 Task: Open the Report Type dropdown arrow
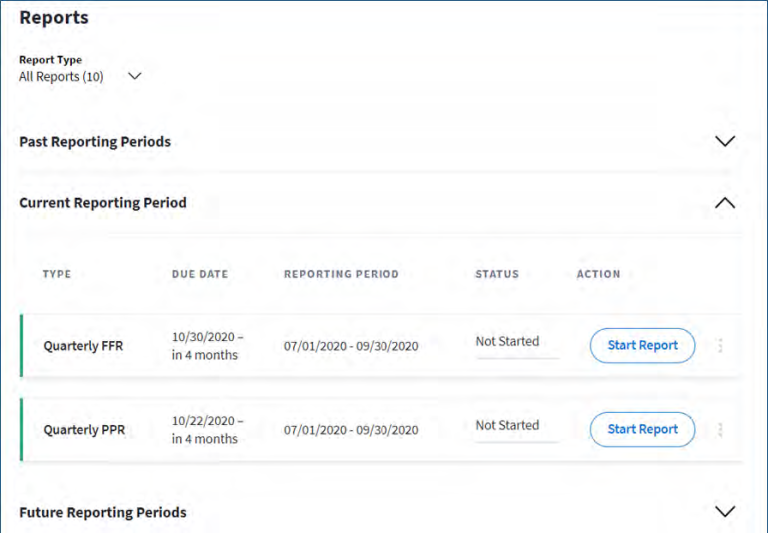click(x=135, y=76)
